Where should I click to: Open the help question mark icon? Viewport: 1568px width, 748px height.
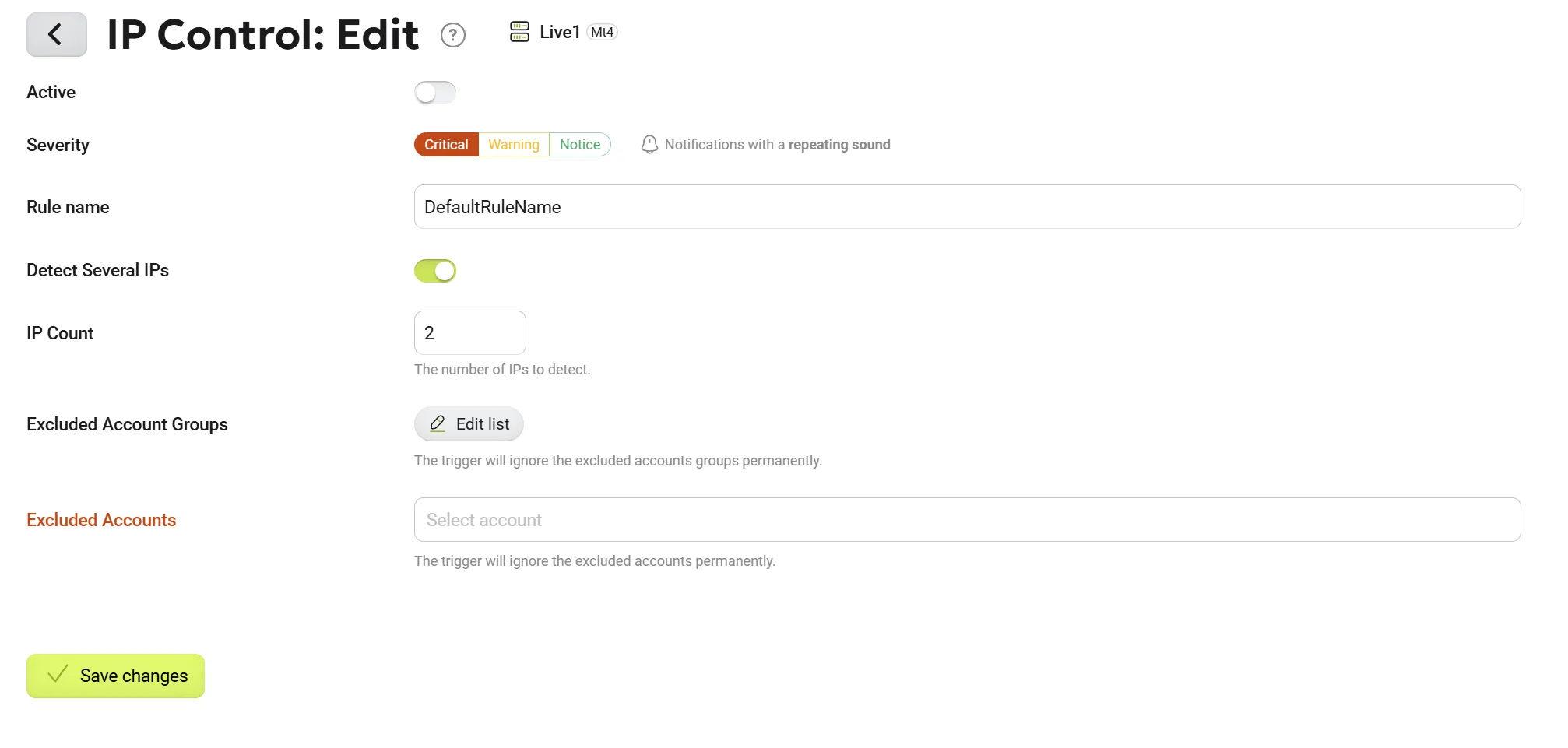[453, 35]
